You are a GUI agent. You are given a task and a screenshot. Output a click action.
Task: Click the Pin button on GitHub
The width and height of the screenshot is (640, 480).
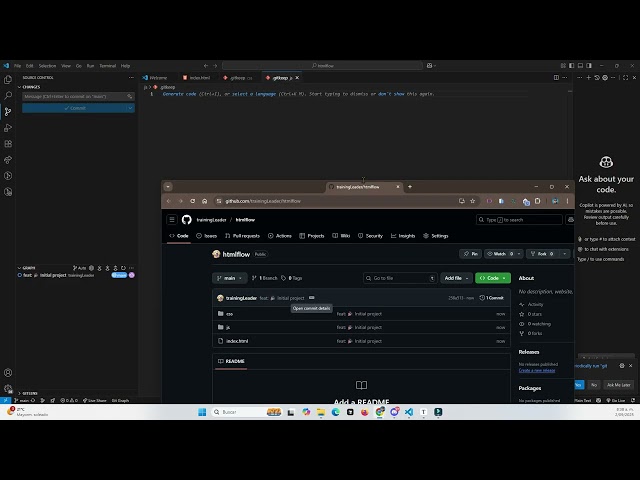click(471, 254)
